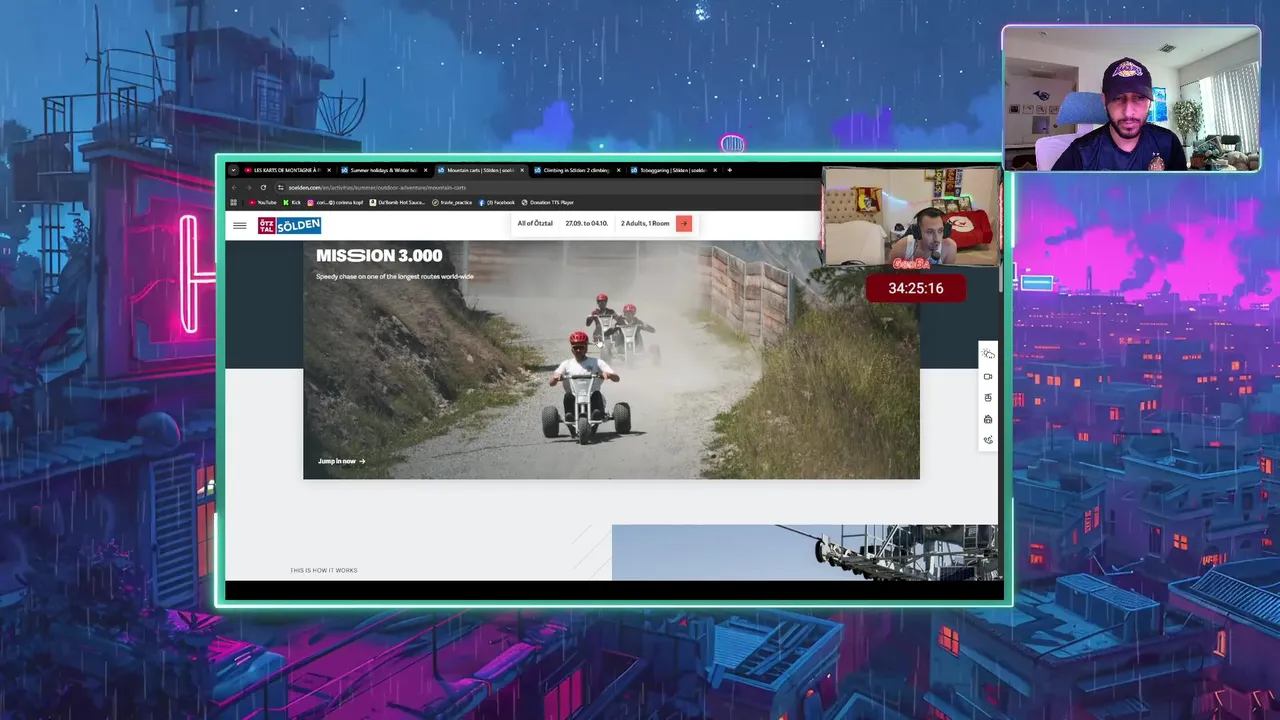Open a new browser tab
1280x720 pixels.
[729, 170]
